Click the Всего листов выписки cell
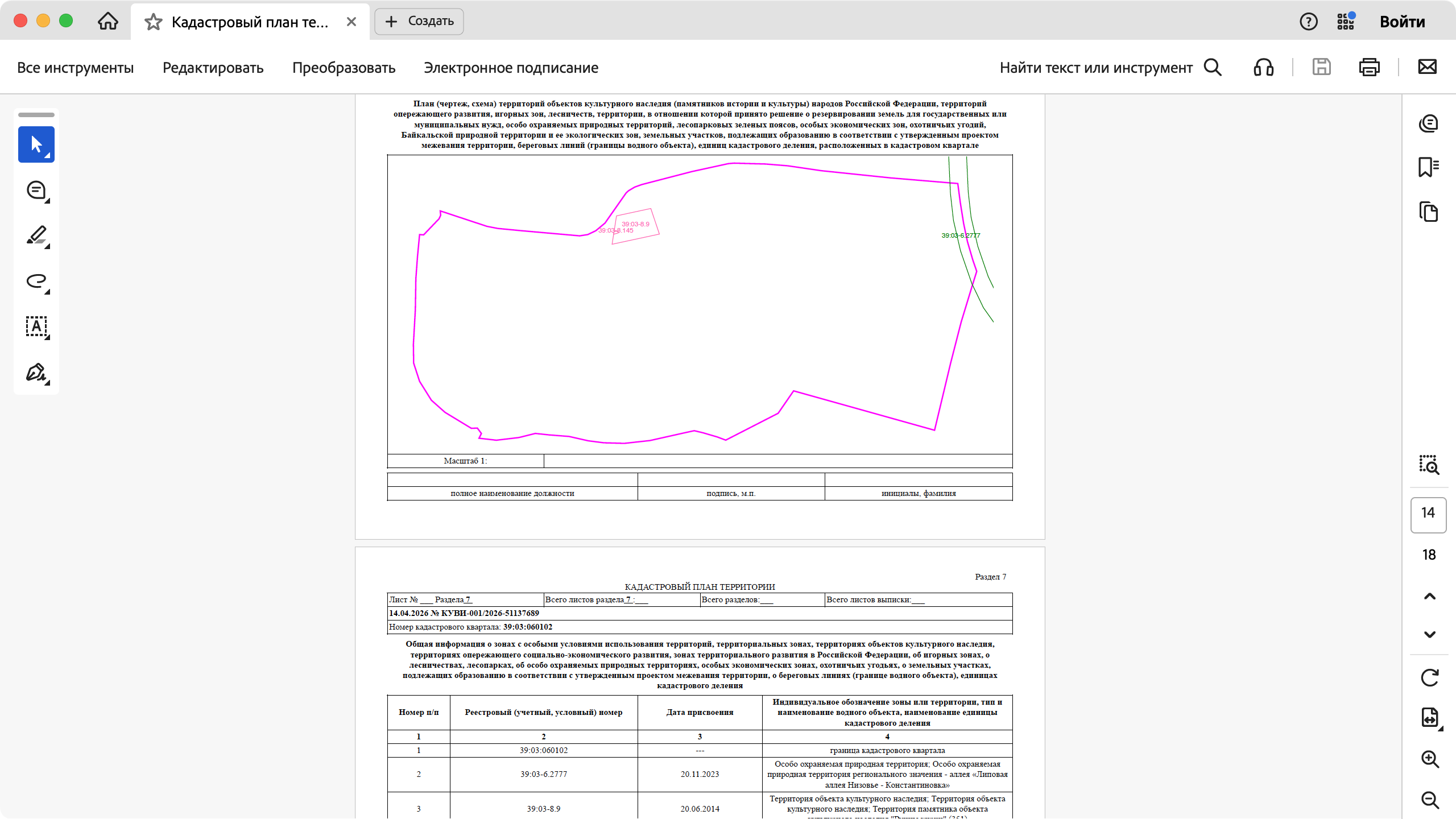This screenshot has width=1456, height=819. [919, 600]
